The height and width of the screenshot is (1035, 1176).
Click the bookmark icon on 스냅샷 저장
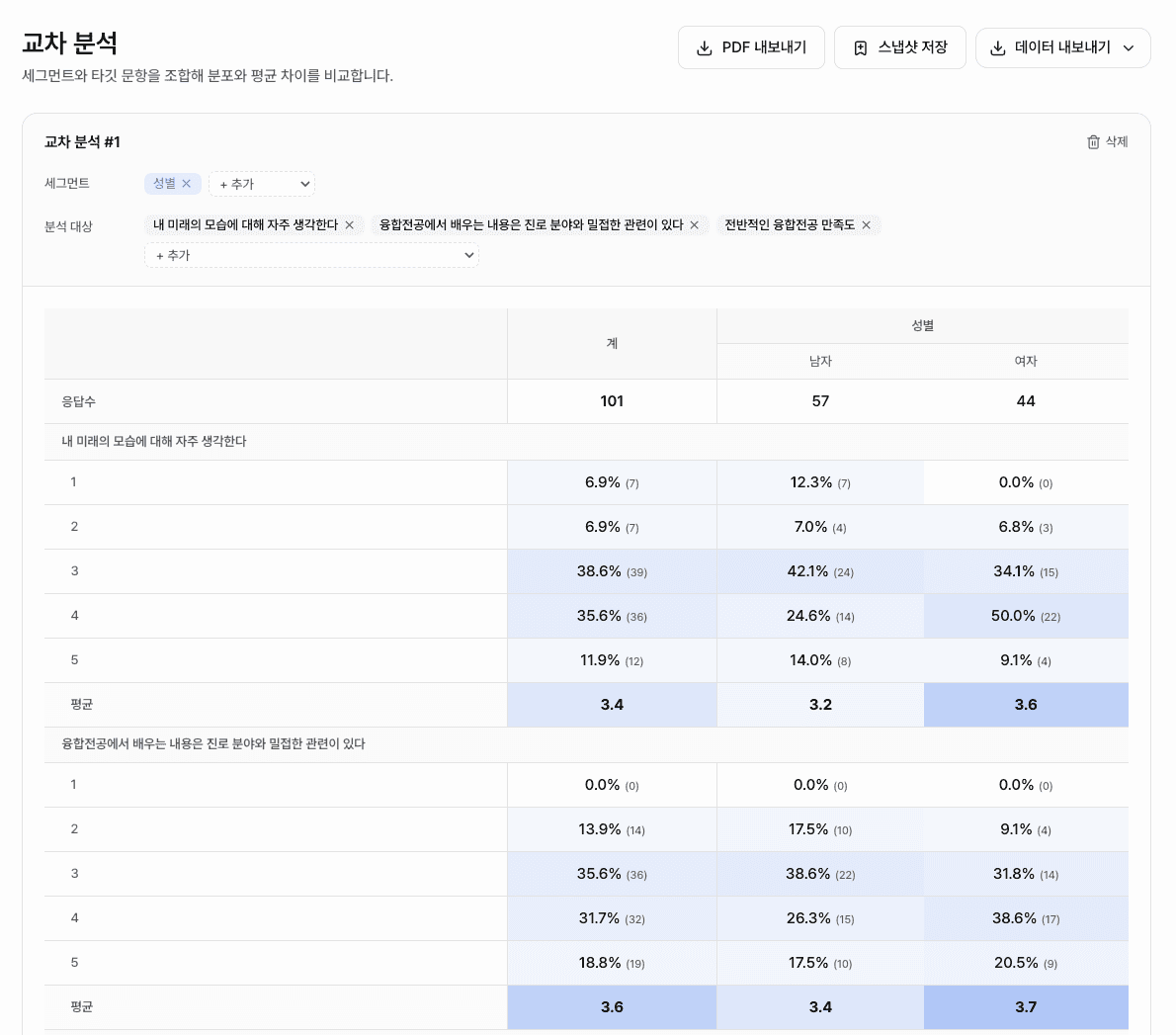click(x=861, y=46)
